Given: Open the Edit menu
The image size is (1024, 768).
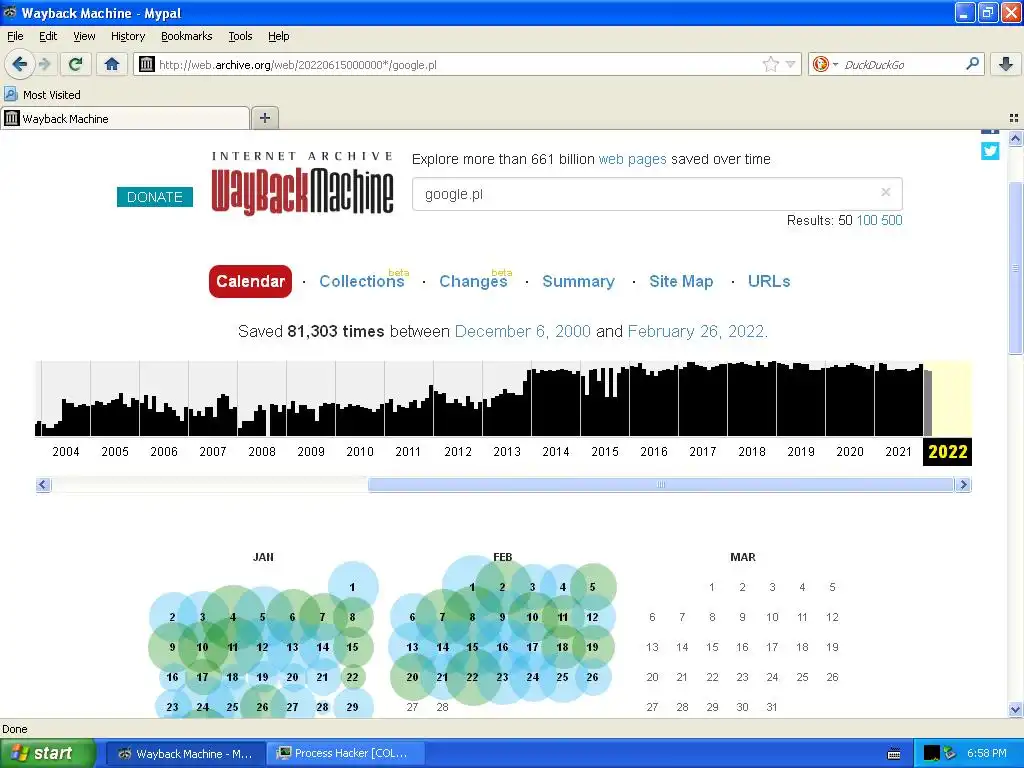Looking at the screenshot, I should pos(48,36).
